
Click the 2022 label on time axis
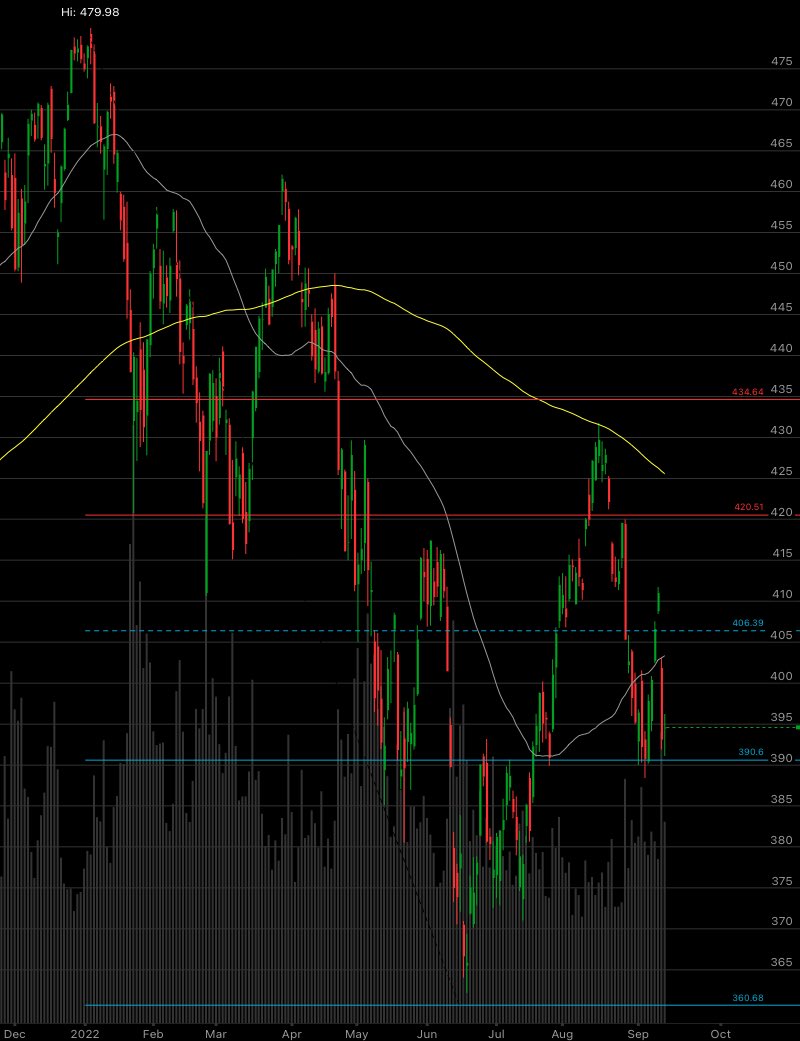(86, 1034)
